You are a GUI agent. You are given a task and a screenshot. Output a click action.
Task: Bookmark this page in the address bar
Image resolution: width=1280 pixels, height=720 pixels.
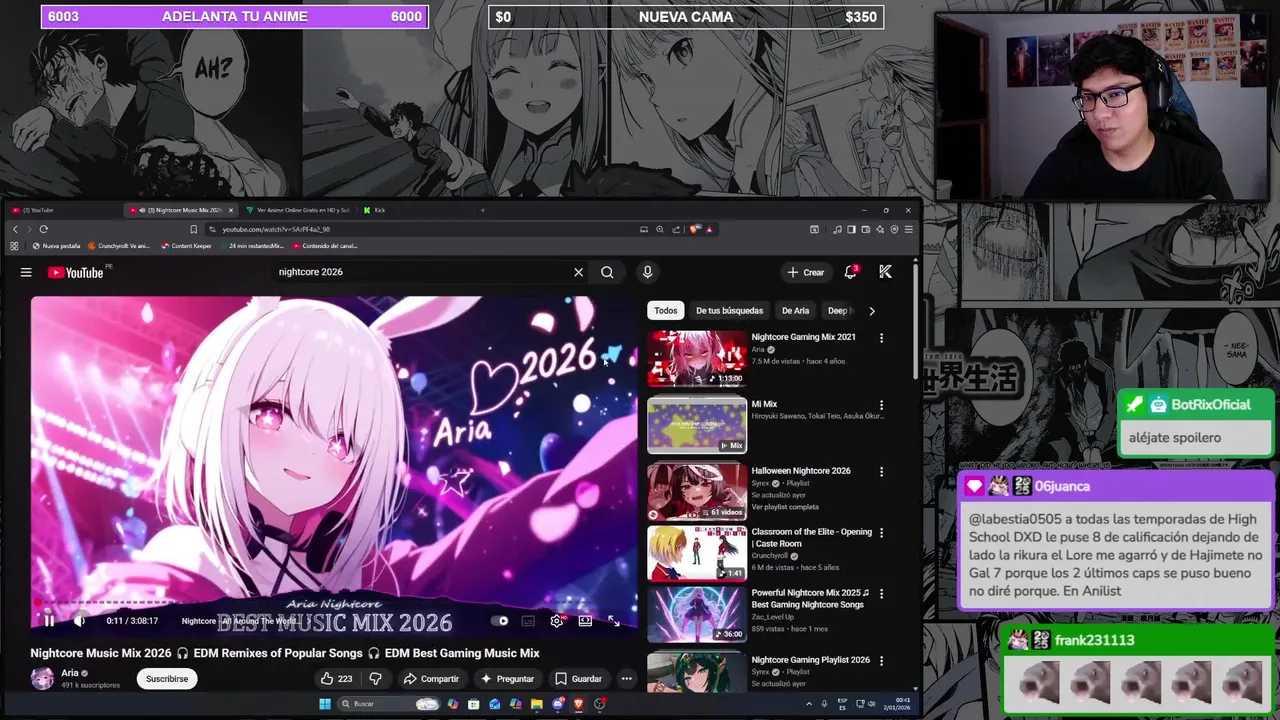(x=194, y=229)
